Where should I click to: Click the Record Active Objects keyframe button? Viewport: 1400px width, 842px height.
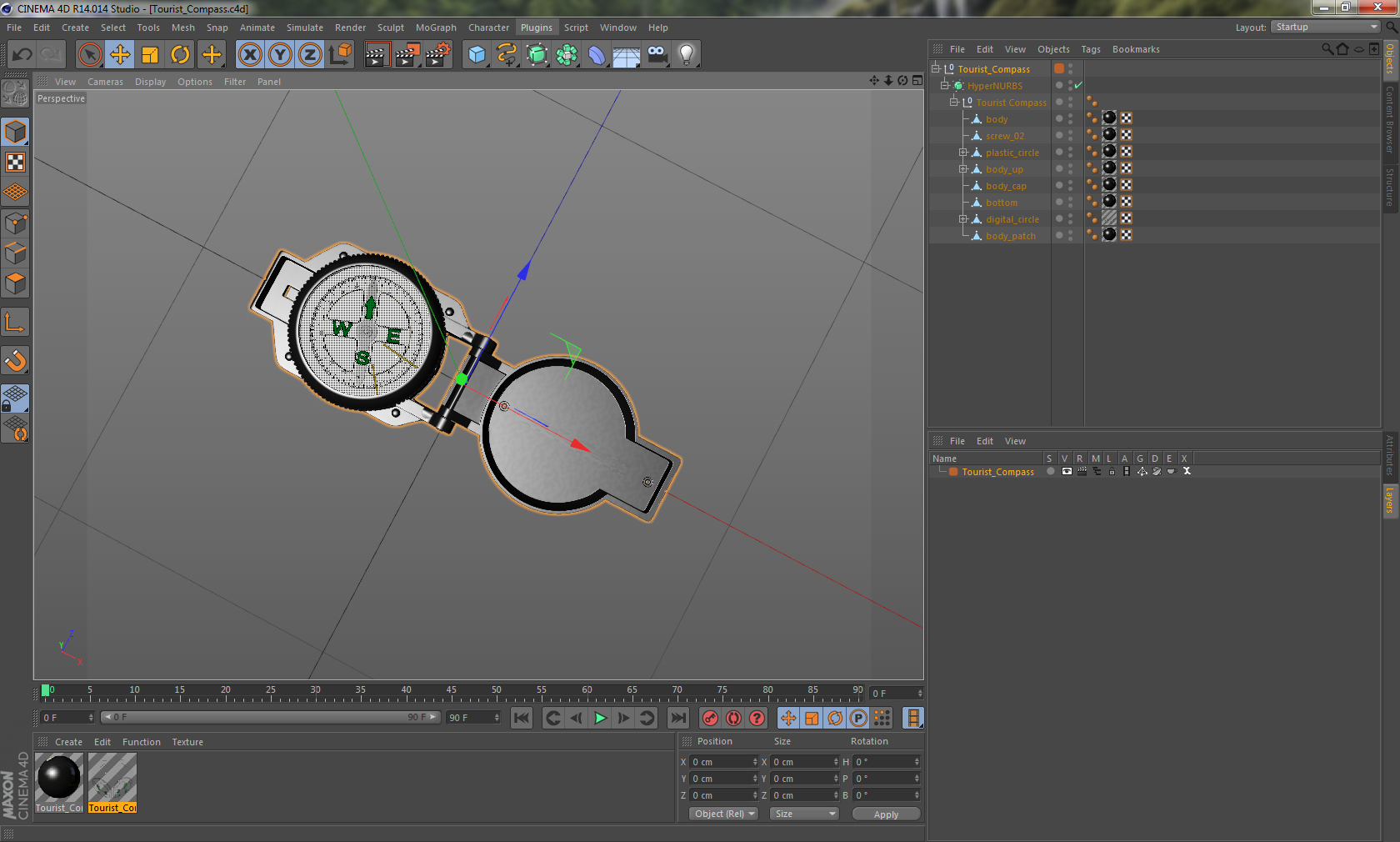(710, 718)
